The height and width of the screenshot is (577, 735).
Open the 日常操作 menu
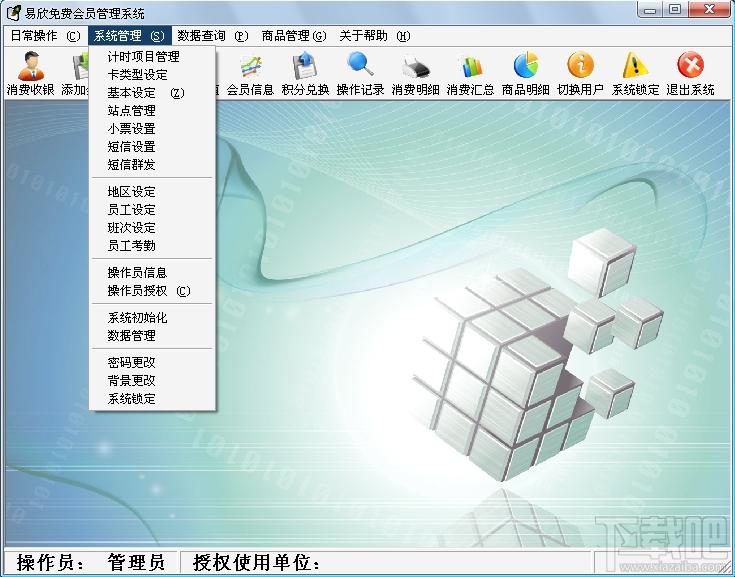tap(45, 36)
